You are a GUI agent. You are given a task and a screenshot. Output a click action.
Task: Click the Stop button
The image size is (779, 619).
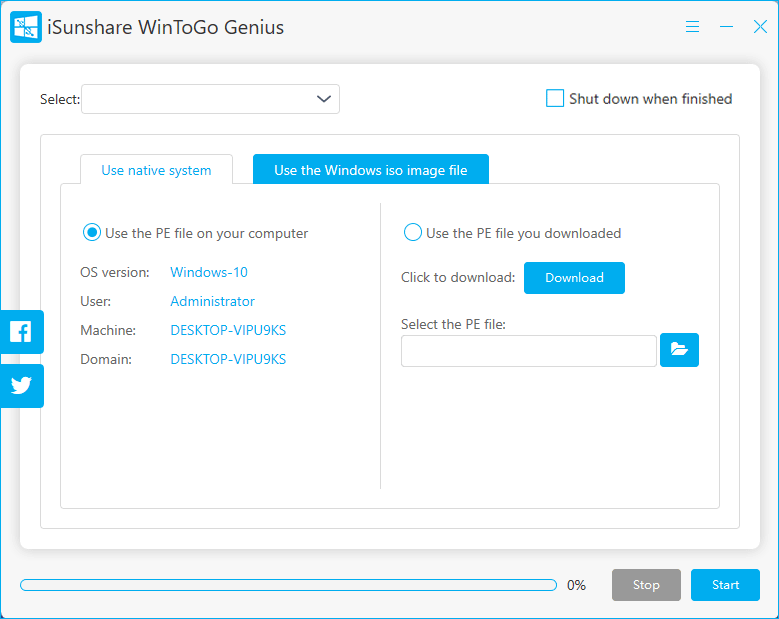pos(646,585)
